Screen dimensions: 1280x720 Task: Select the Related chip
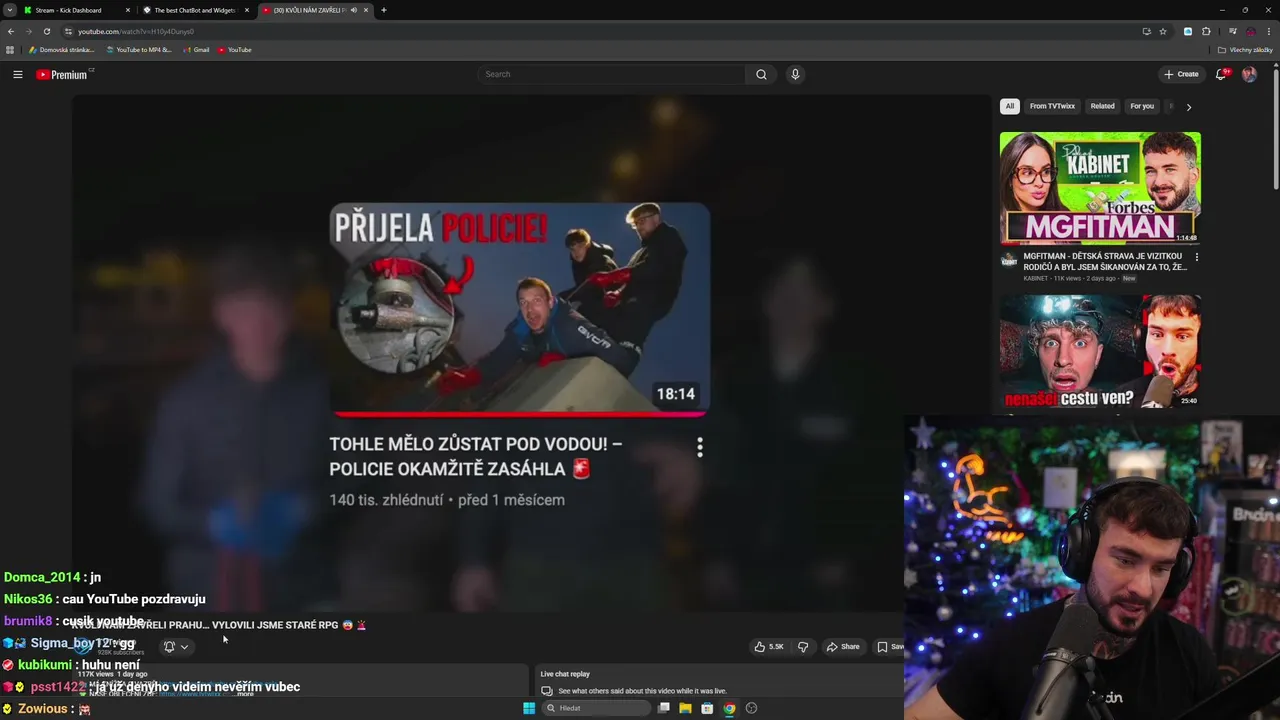(1102, 106)
